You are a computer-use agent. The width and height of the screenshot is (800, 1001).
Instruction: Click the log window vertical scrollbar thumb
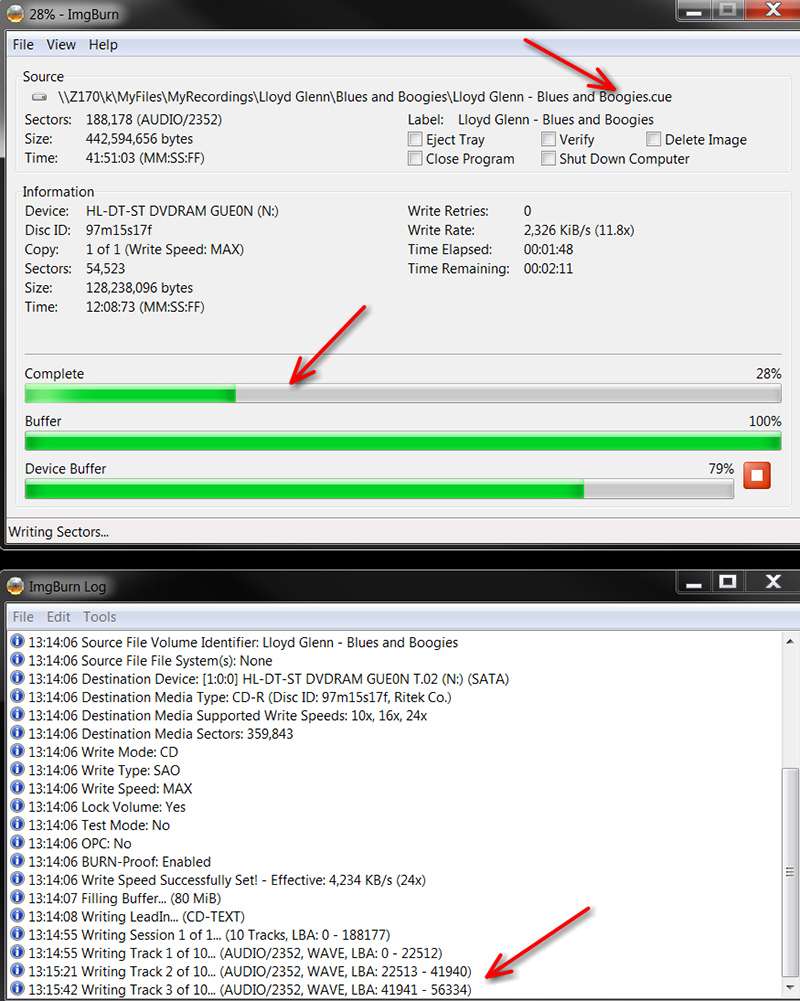pos(790,871)
